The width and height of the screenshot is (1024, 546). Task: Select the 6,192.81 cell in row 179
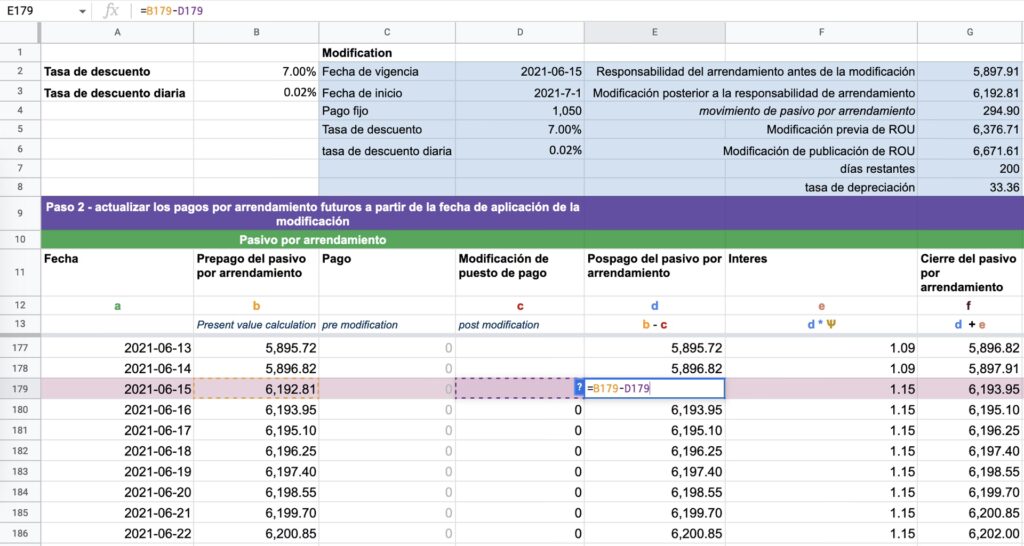click(x=256, y=388)
